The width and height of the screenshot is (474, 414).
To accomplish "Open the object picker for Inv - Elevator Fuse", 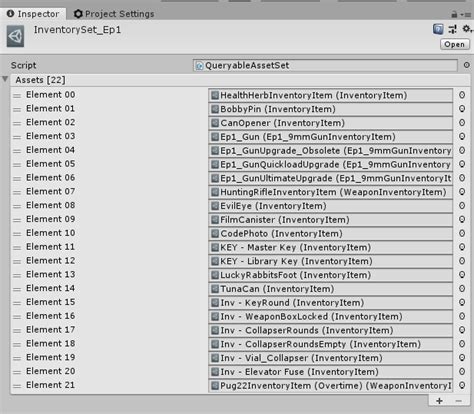I will 462,372.
